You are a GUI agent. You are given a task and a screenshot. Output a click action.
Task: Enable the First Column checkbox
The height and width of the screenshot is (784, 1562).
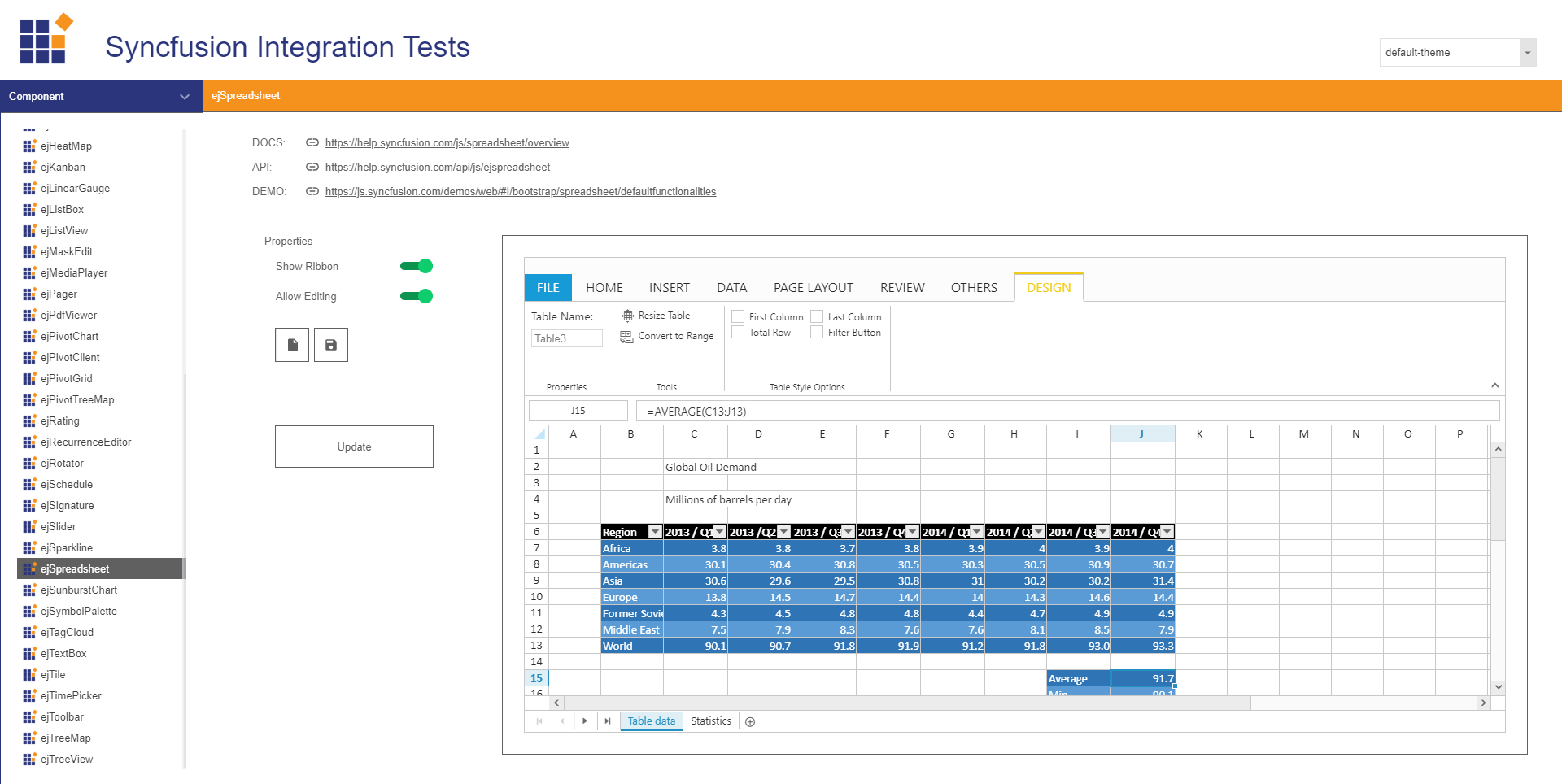point(738,316)
